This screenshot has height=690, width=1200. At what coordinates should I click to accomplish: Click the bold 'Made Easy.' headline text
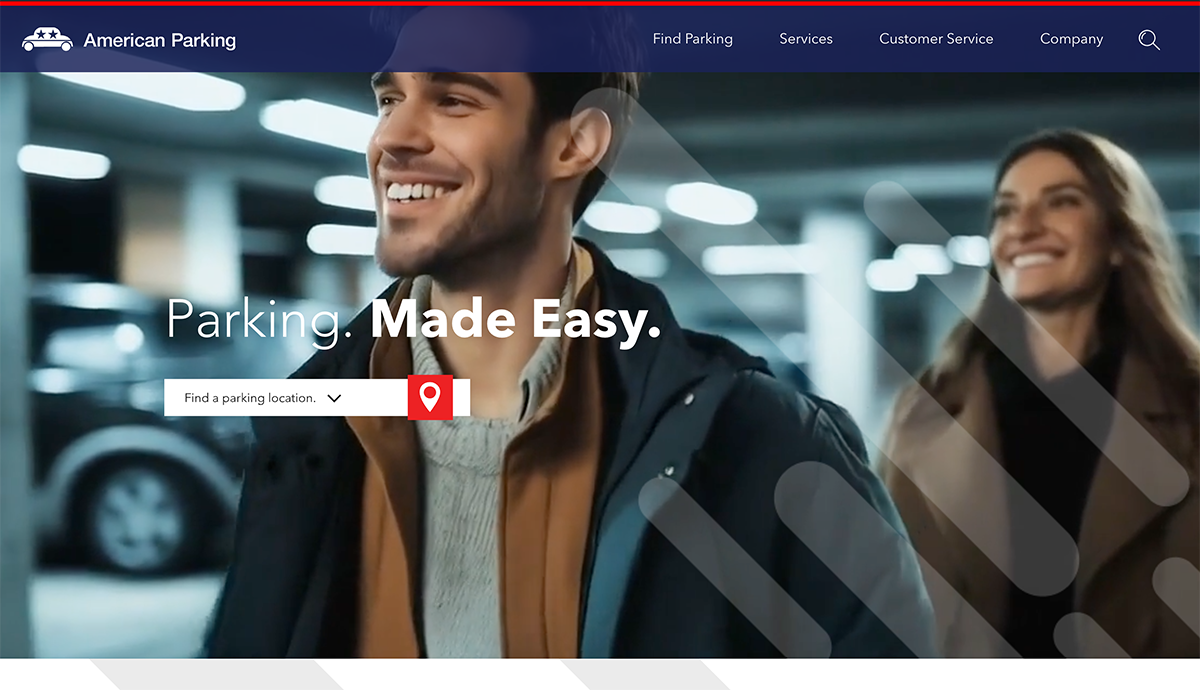coord(516,320)
